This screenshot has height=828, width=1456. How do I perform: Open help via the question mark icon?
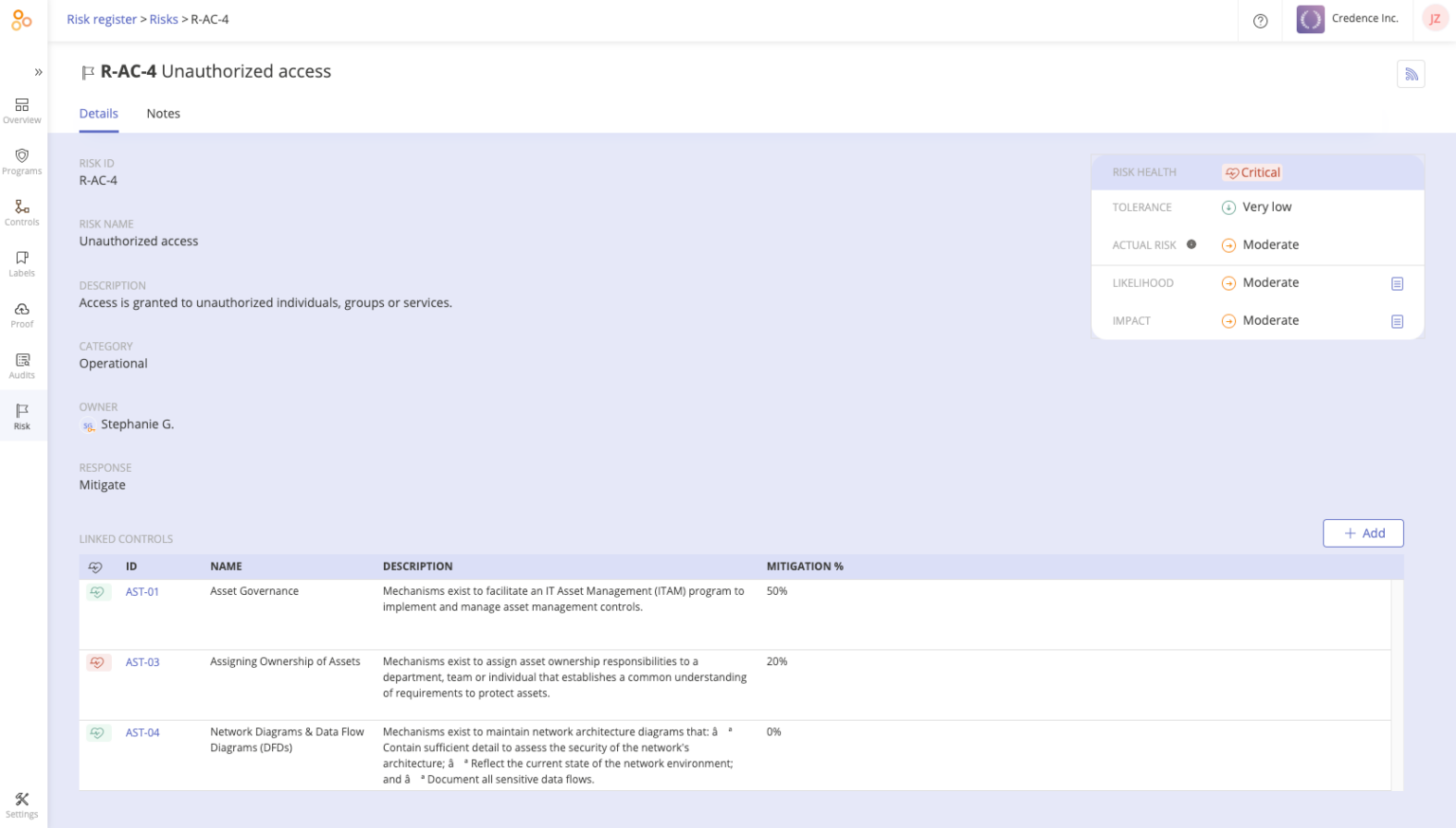coord(1260,19)
